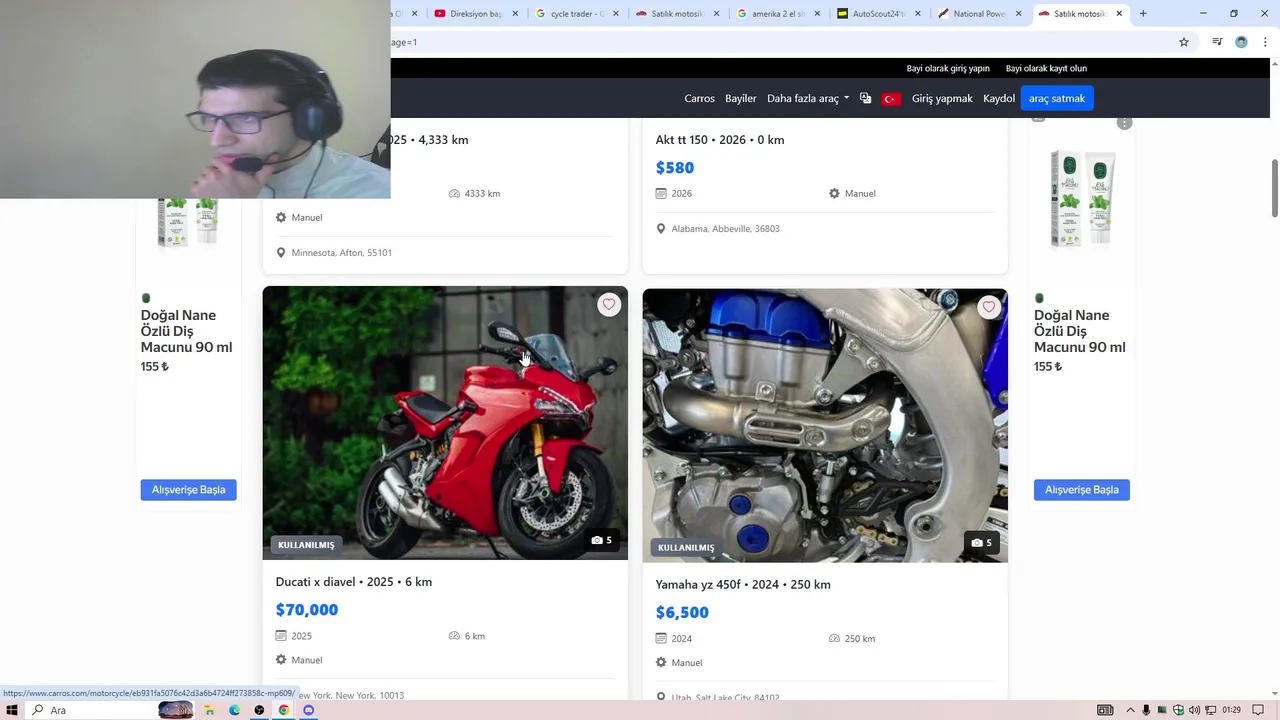Open photo count badge on Yamaha image
Viewport: 1280px width, 720px height.
click(x=982, y=543)
